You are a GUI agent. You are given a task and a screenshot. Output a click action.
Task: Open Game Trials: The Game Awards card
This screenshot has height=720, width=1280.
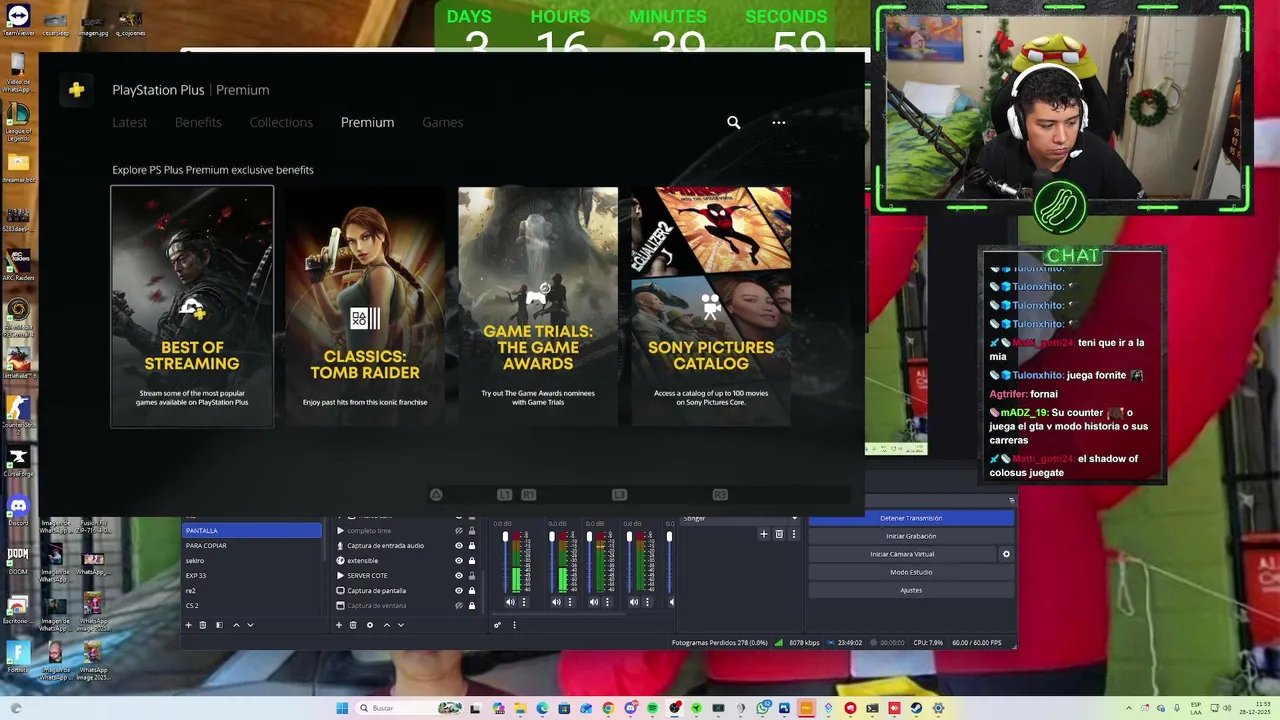point(538,307)
